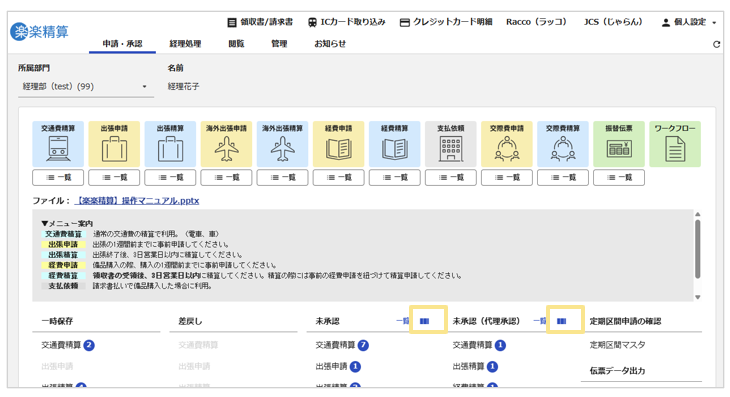Open the 海外出張申請 airplane tile
The image size is (730, 397).
226,144
